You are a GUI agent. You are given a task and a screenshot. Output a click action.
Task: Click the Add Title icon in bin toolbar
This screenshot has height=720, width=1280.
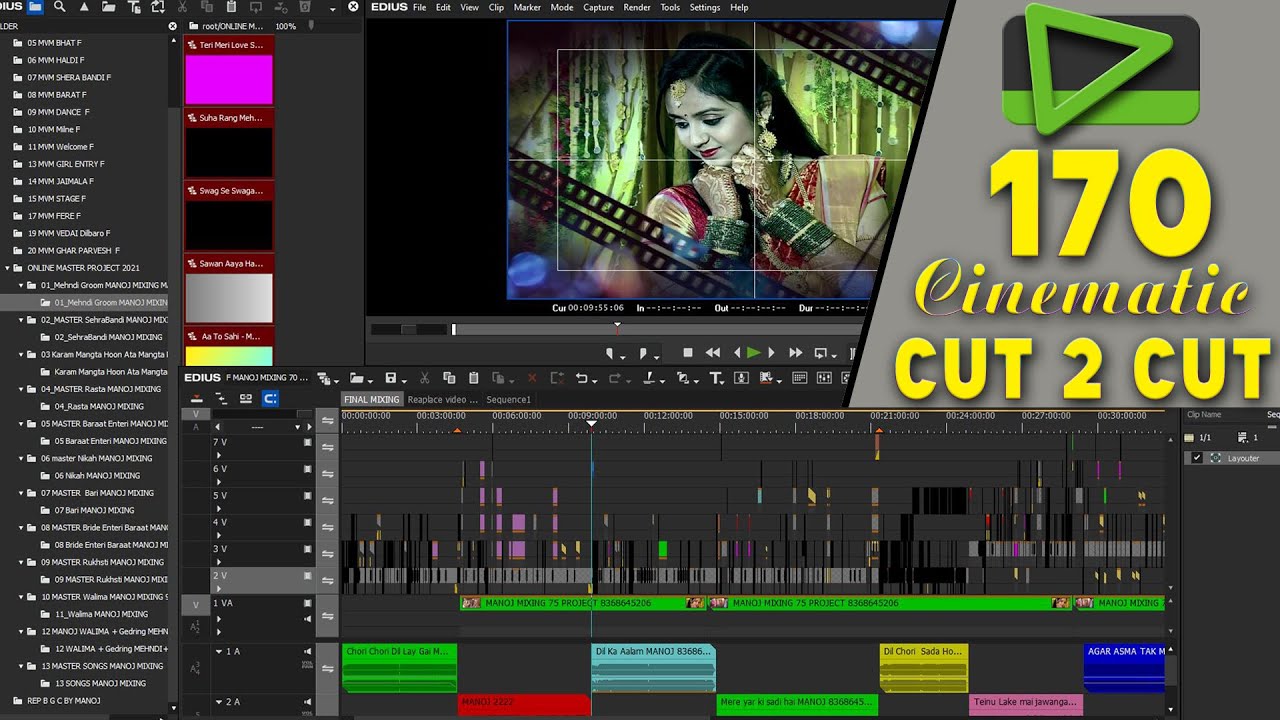pos(133,7)
